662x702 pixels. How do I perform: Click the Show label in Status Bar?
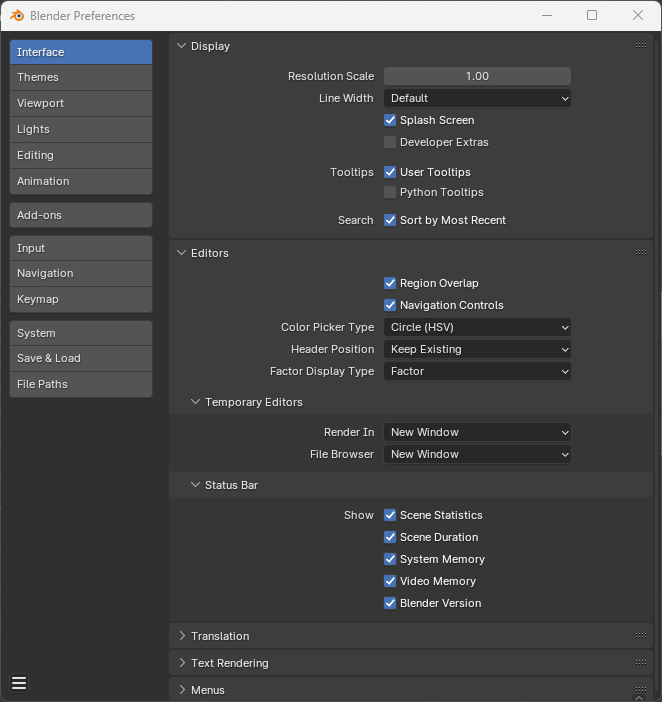coord(359,515)
